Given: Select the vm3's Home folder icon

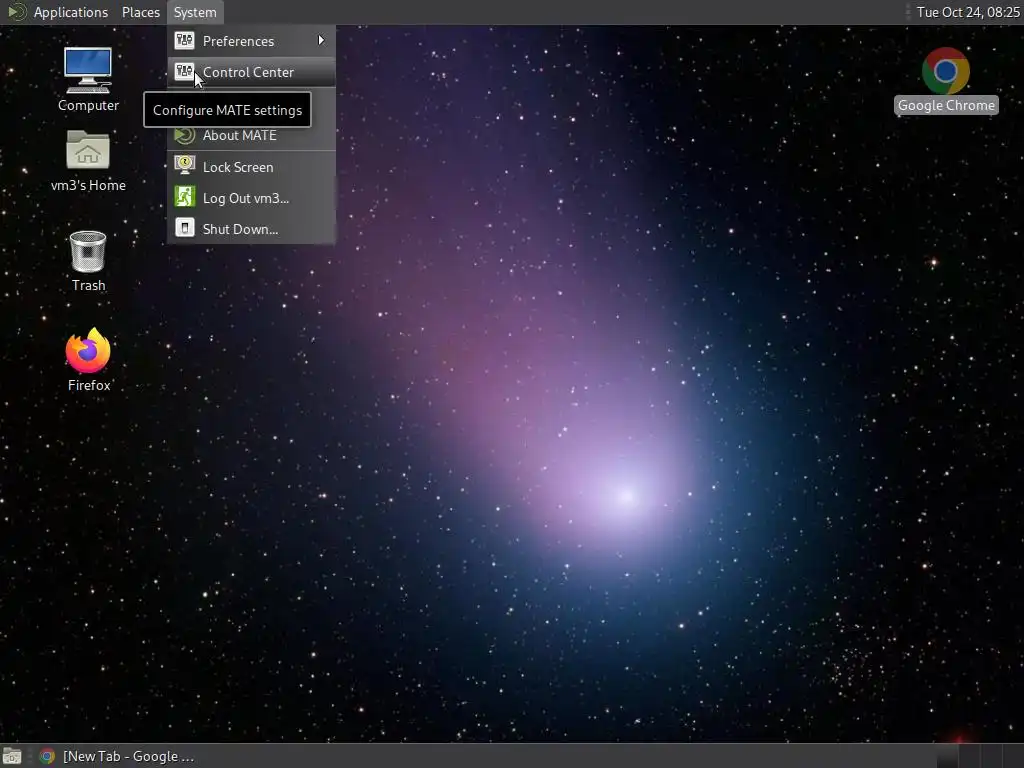Looking at the screenshot, I should (x=88, y=150).
